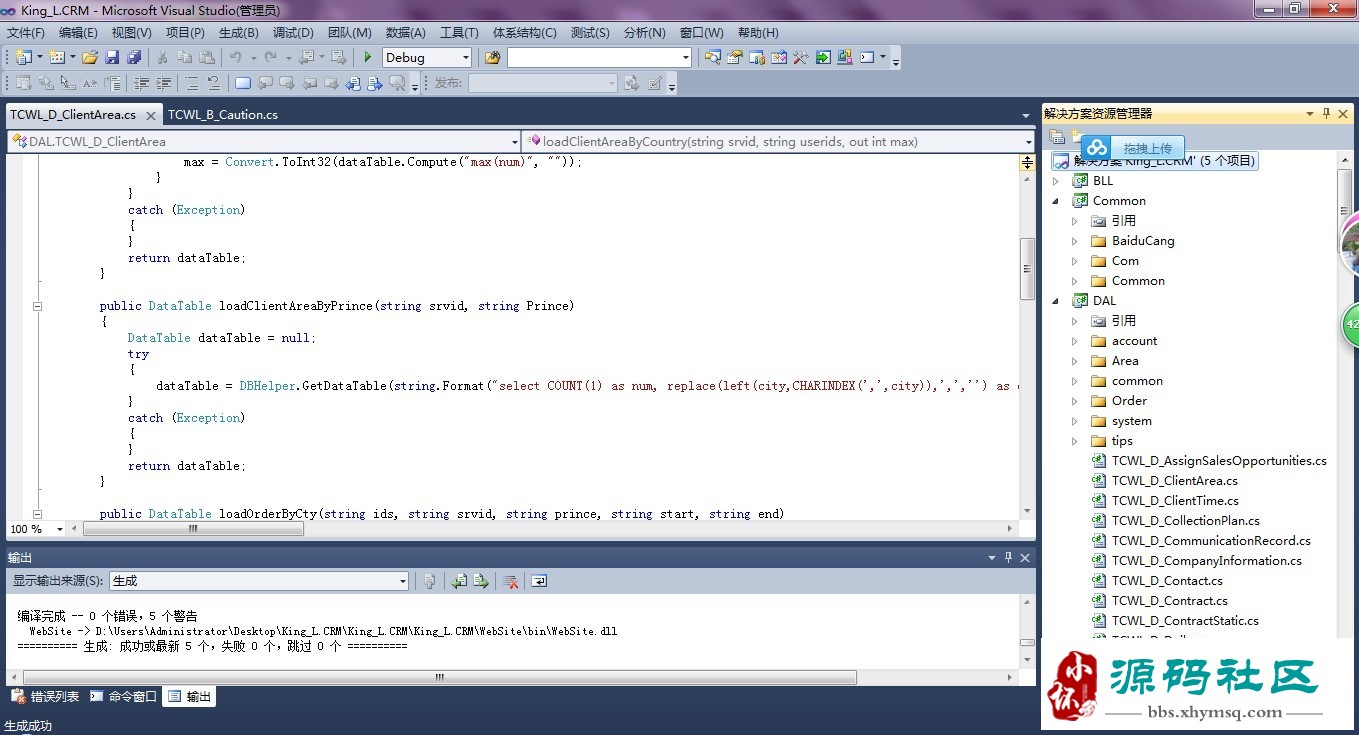
Task: Open TCWL_D_ClientTime.cs in Solution Explorer
Action: [x=1175, y=501]
